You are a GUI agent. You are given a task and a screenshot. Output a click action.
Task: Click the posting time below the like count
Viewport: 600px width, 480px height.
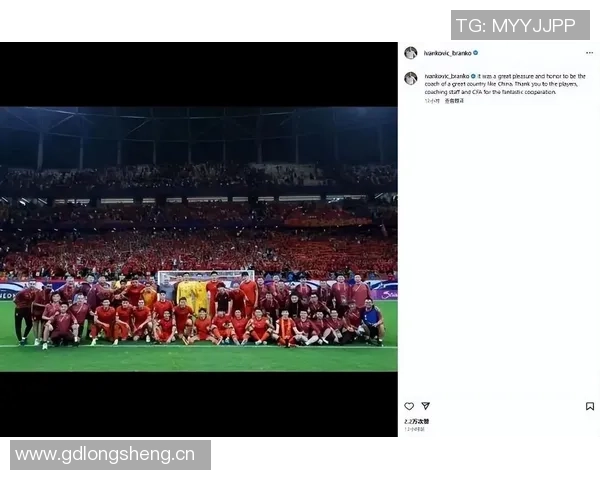pyautogui.click(x=414, y=429)
